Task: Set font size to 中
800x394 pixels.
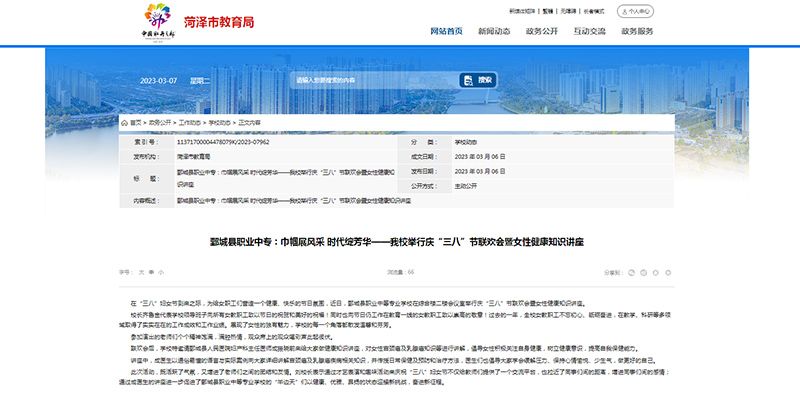Action: point(151,273)
